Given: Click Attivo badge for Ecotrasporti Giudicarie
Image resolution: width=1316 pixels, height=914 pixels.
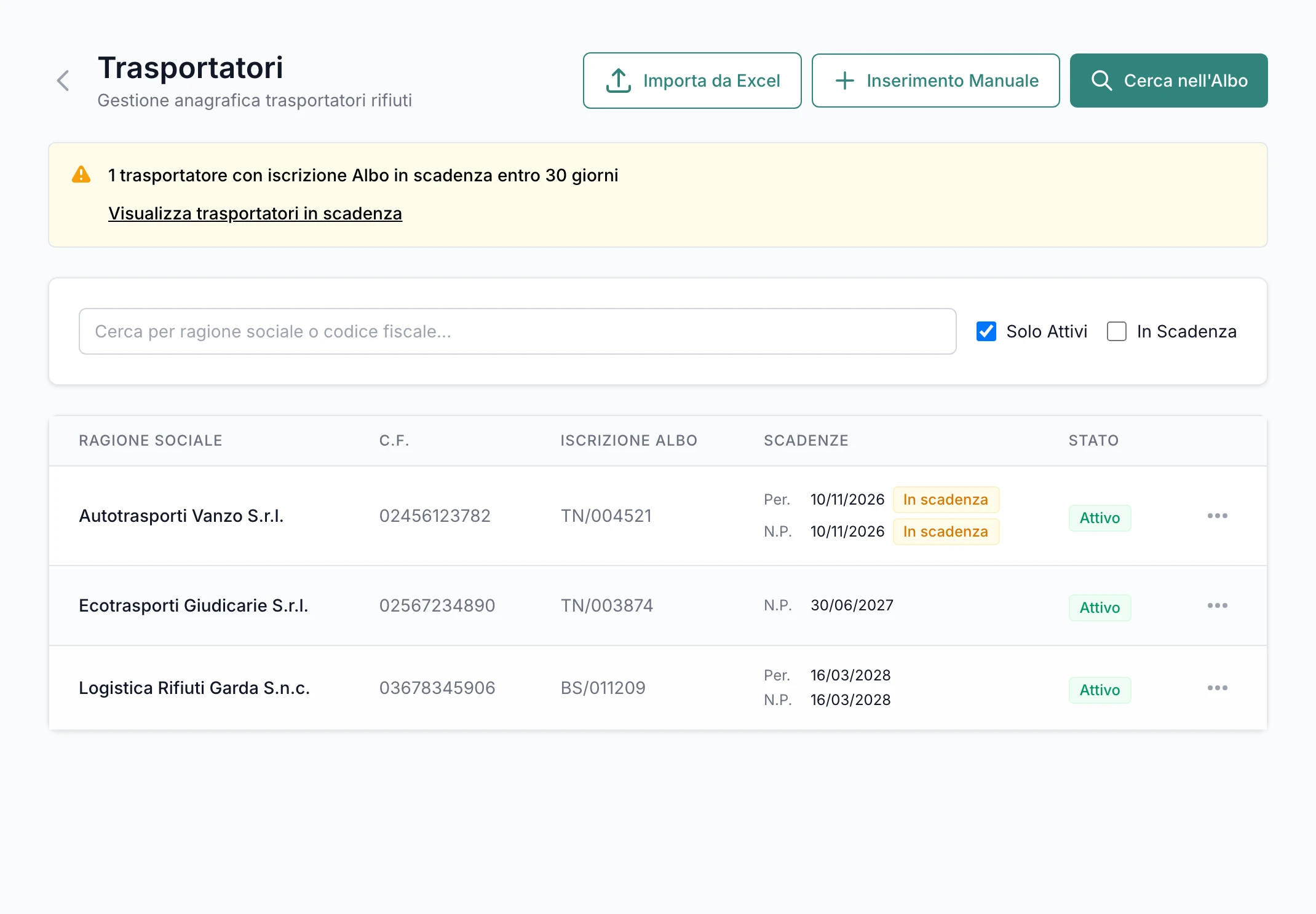Looking at the screenshot, I should (x=1100, y=608).
